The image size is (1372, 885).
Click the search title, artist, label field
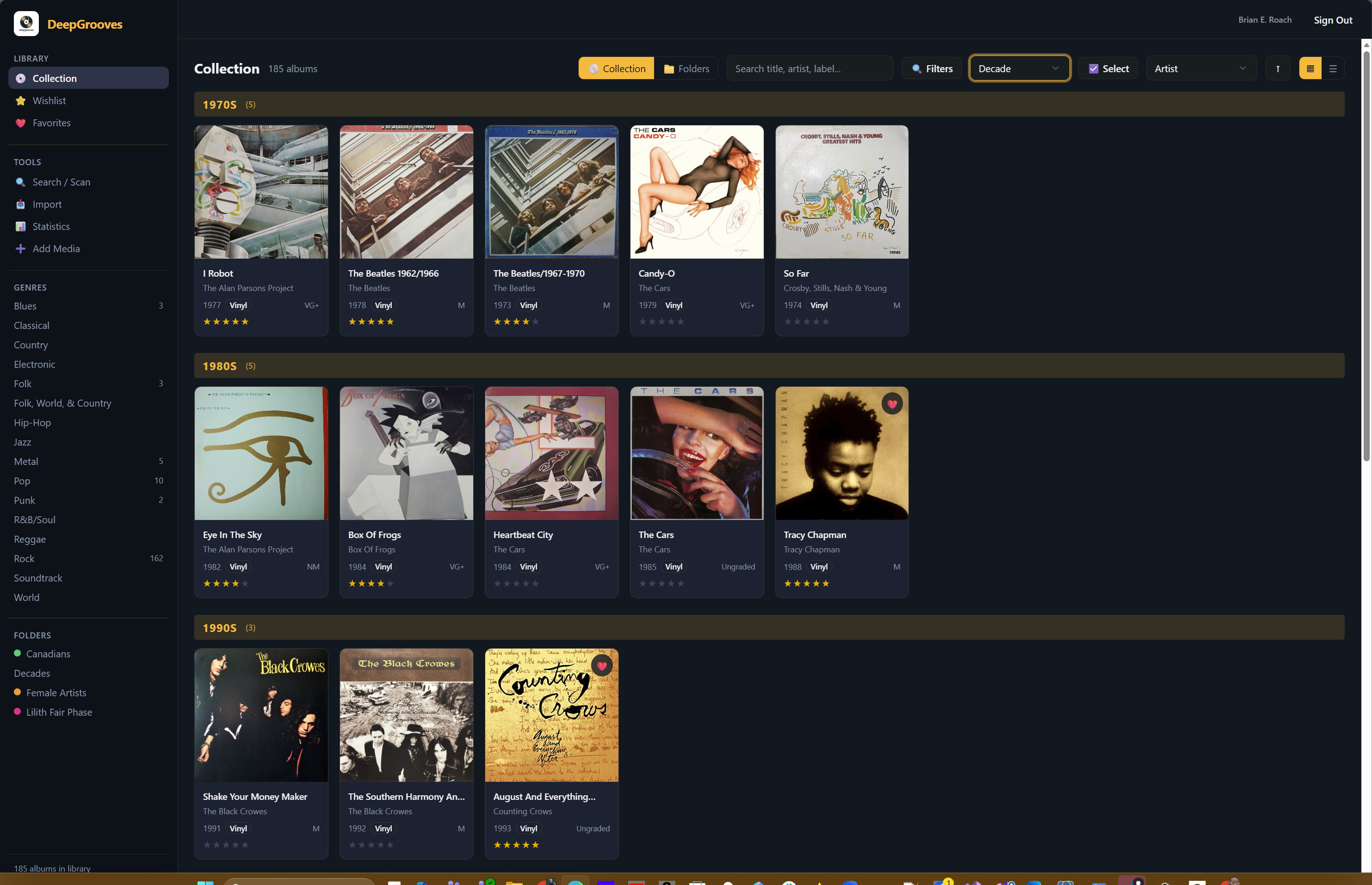tap(809, 68)
